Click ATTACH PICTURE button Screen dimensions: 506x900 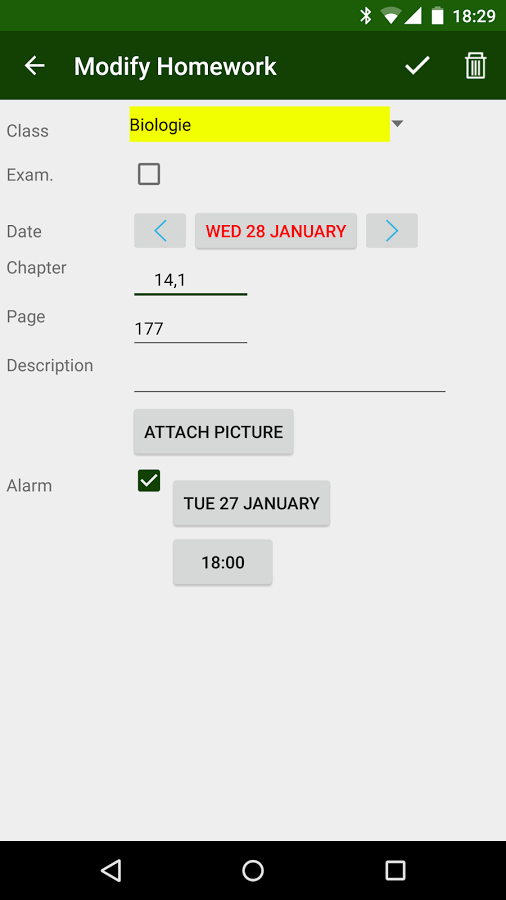pyautogui.click(x=213, y=432)
